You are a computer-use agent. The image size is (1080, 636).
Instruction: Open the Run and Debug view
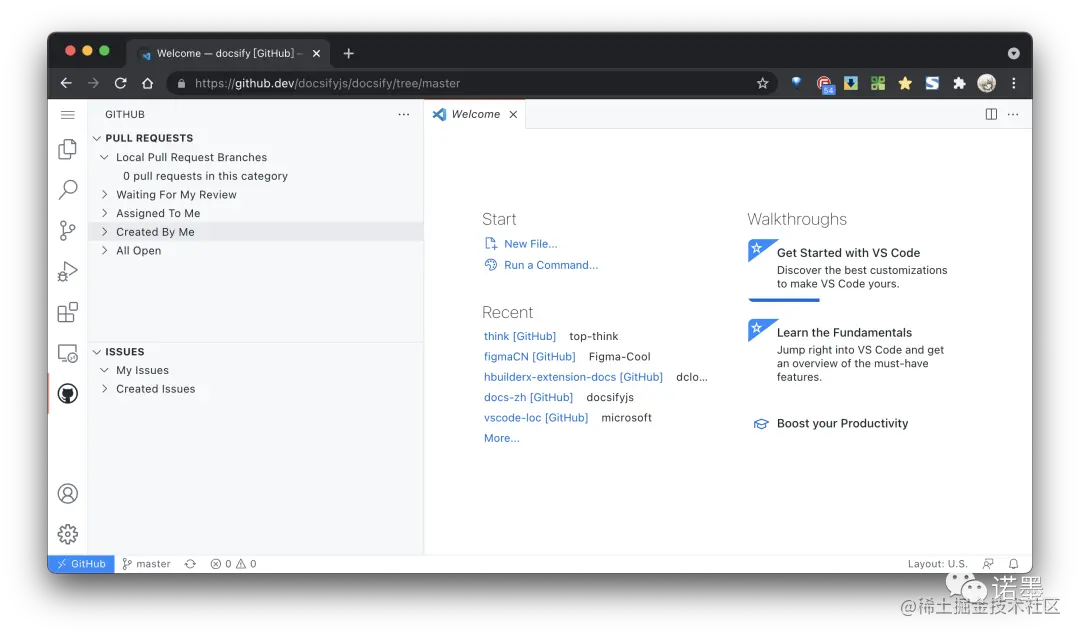click(x=68, y=271)
